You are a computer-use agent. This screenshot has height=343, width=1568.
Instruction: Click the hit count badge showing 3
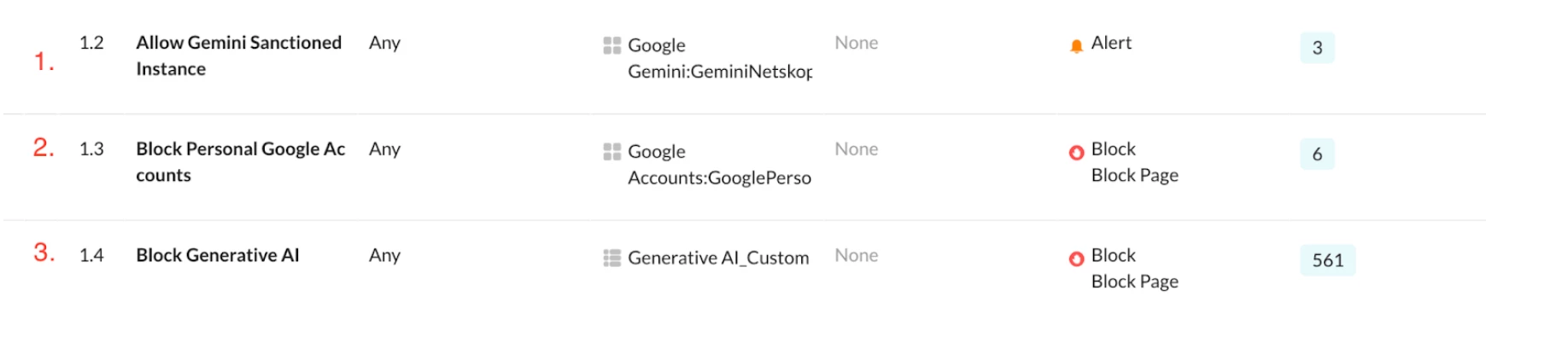(x=1317, y=48)
